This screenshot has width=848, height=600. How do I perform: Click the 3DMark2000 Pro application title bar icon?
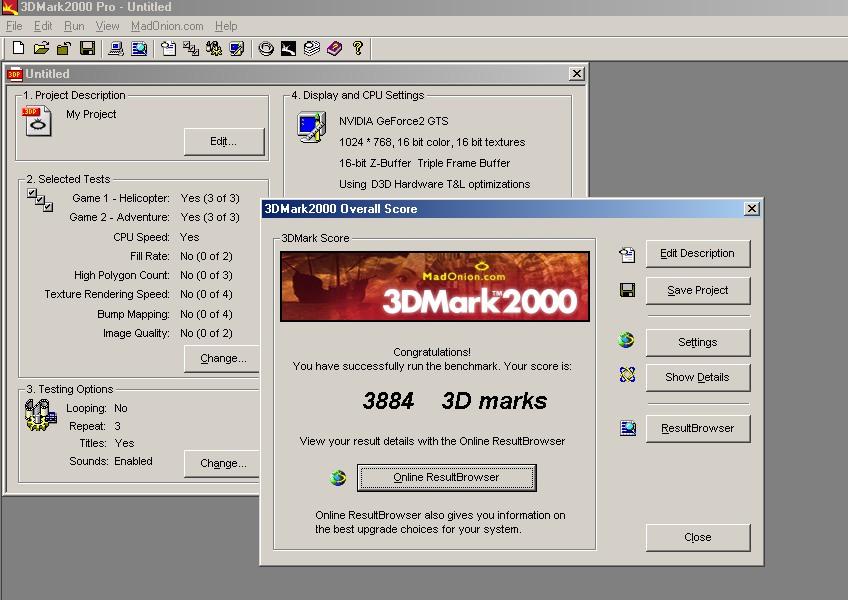coord(9,7)
